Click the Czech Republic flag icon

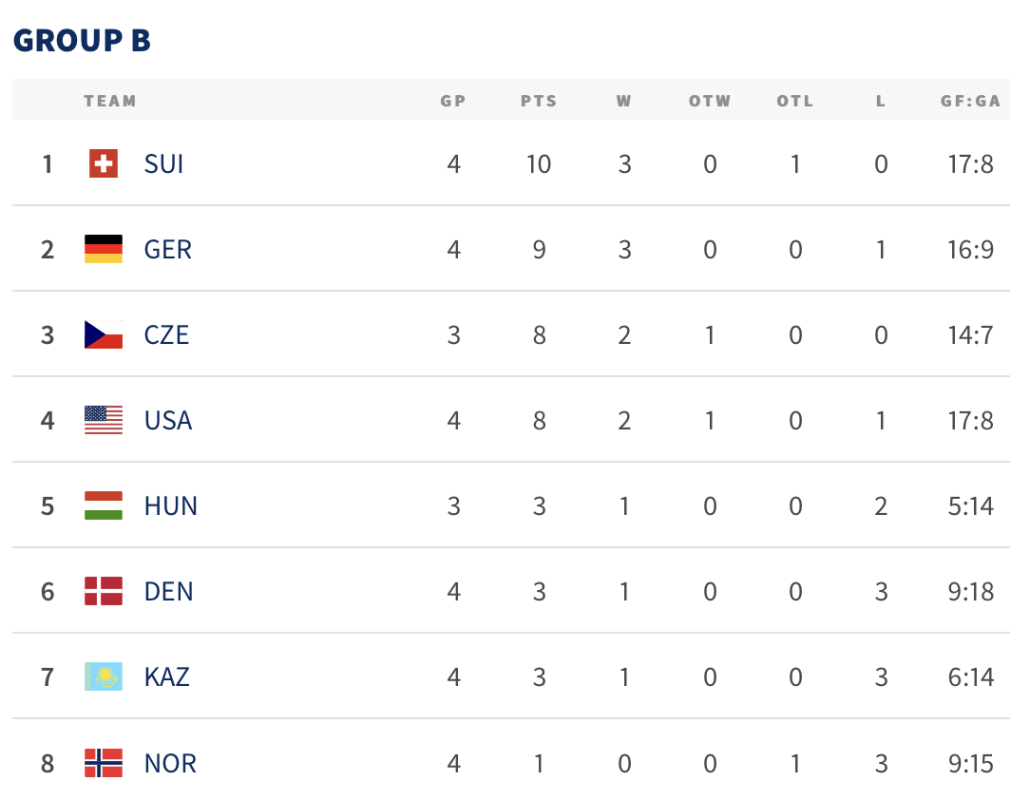coord(103,334)
